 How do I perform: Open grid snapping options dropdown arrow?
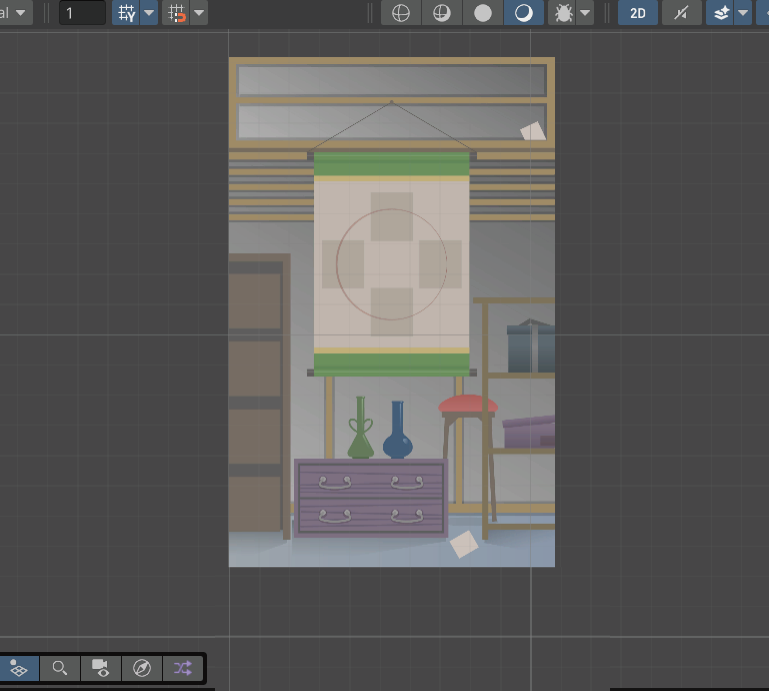click(149, 13)
